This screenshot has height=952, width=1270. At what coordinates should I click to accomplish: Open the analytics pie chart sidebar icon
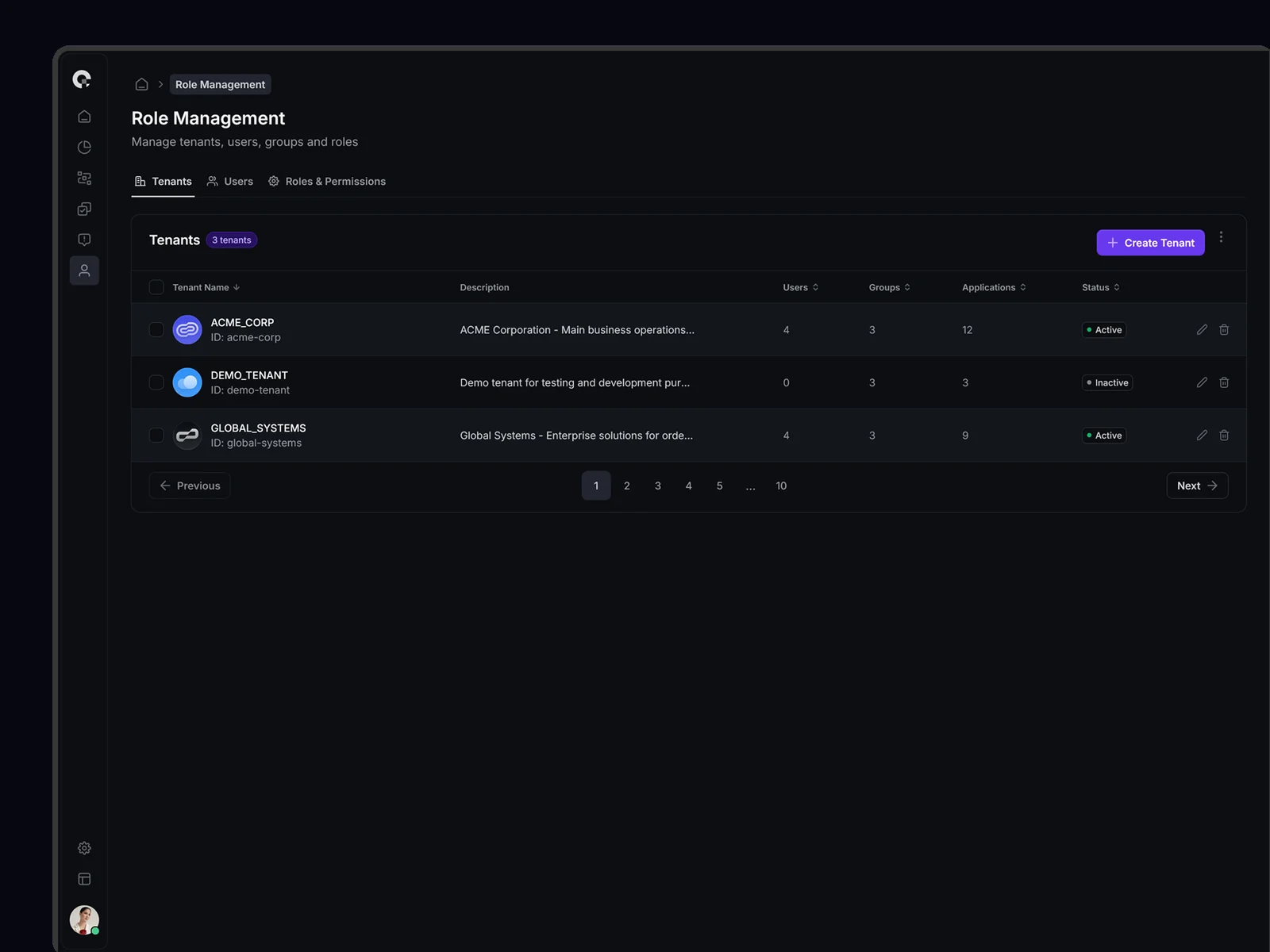84,148
